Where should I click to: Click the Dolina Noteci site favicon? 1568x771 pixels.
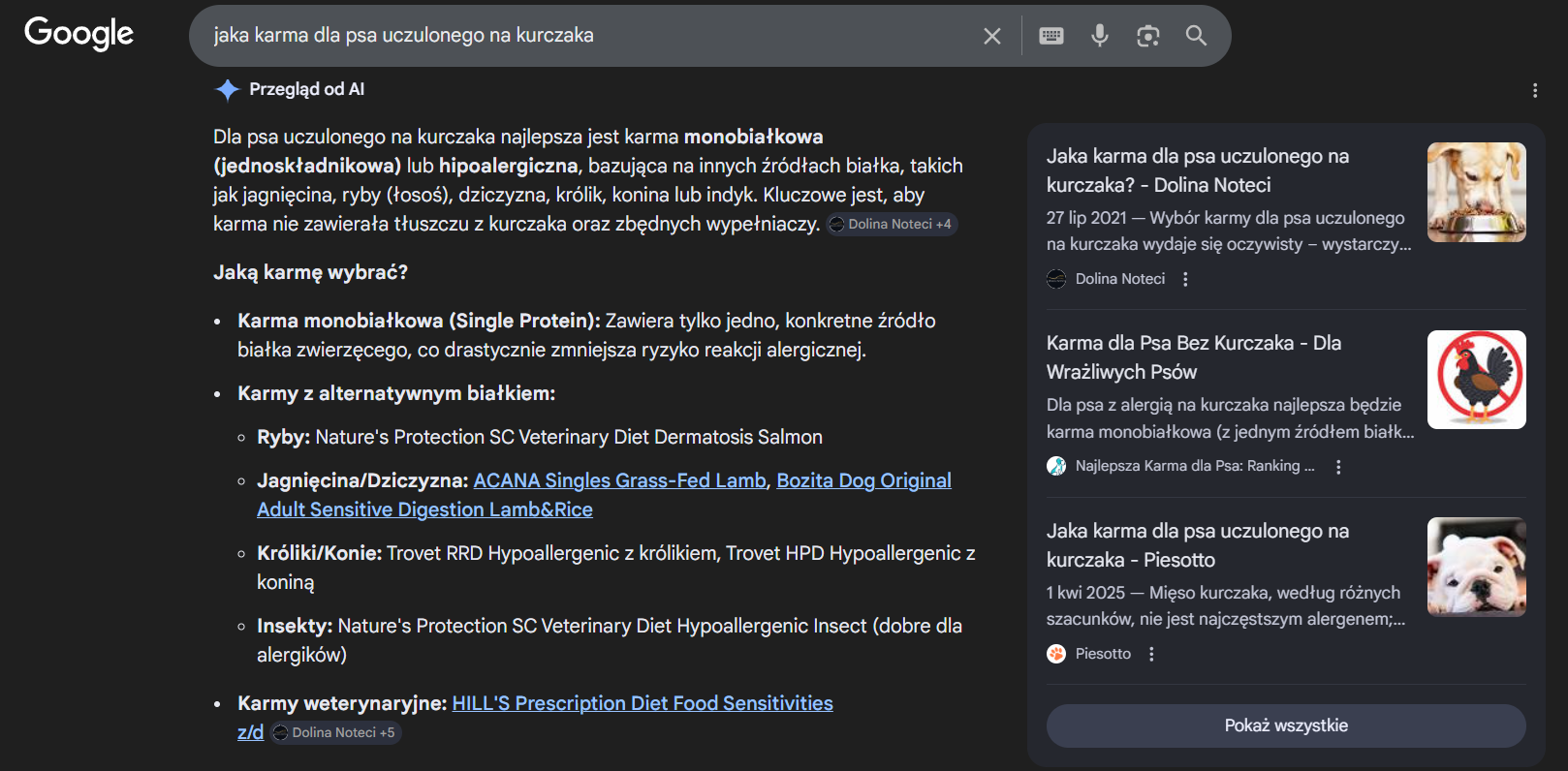point(1056,279)
